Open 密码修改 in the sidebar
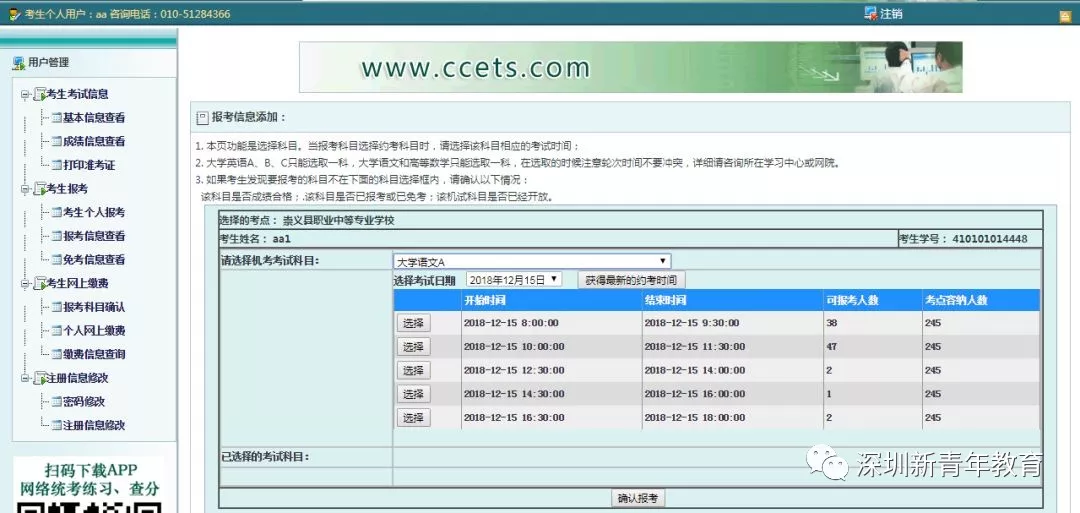Image resolution: width=1080 pixels, height=513 pixels. click(83, 401)
